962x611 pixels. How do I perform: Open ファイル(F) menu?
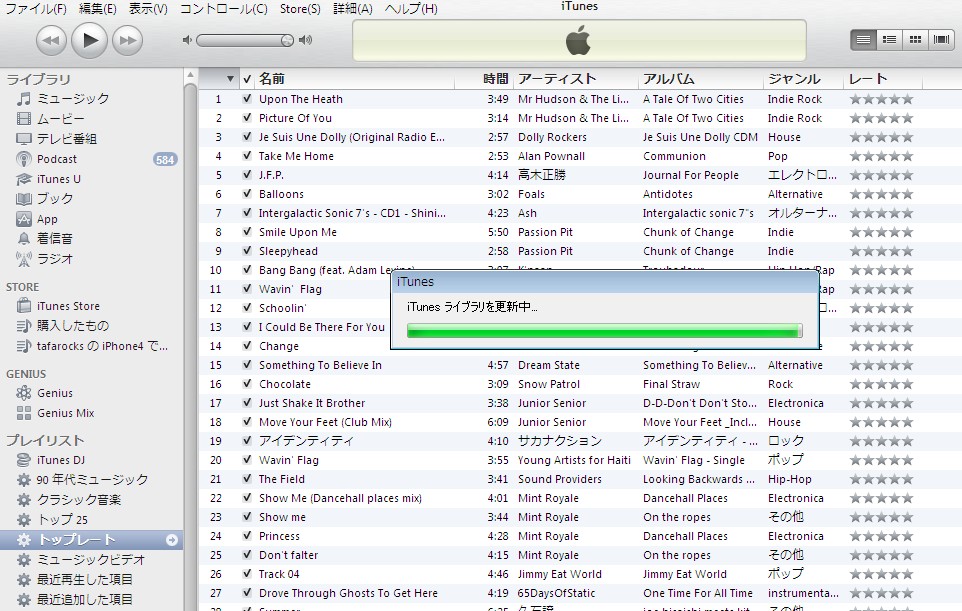click(36, 9)
